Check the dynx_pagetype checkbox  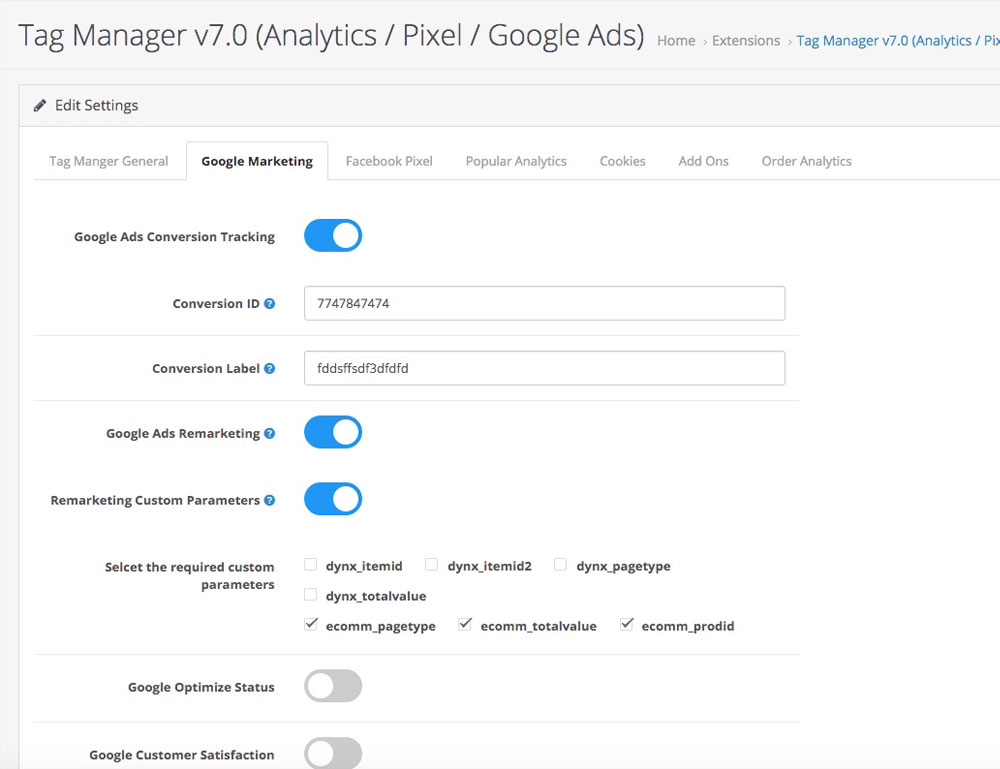561,564
